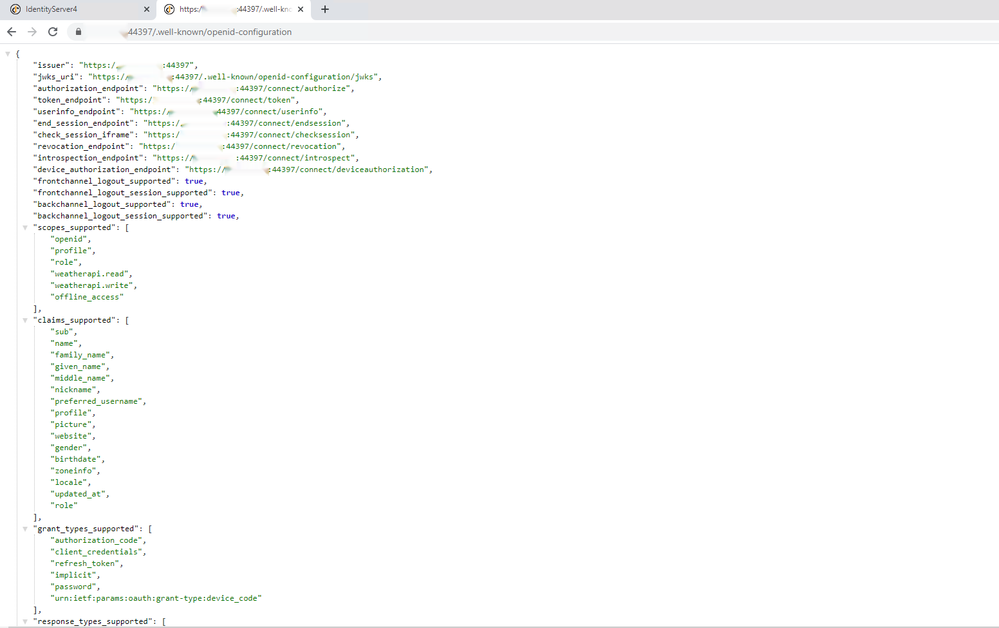Collapse the root JSON object
This screenshot has width=999, height=628.
(8, 54)
